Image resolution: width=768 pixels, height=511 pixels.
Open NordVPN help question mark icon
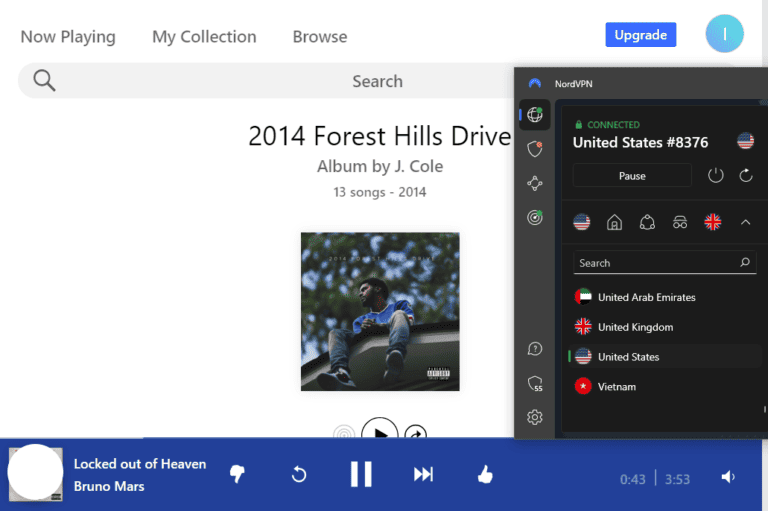(535, 349)
